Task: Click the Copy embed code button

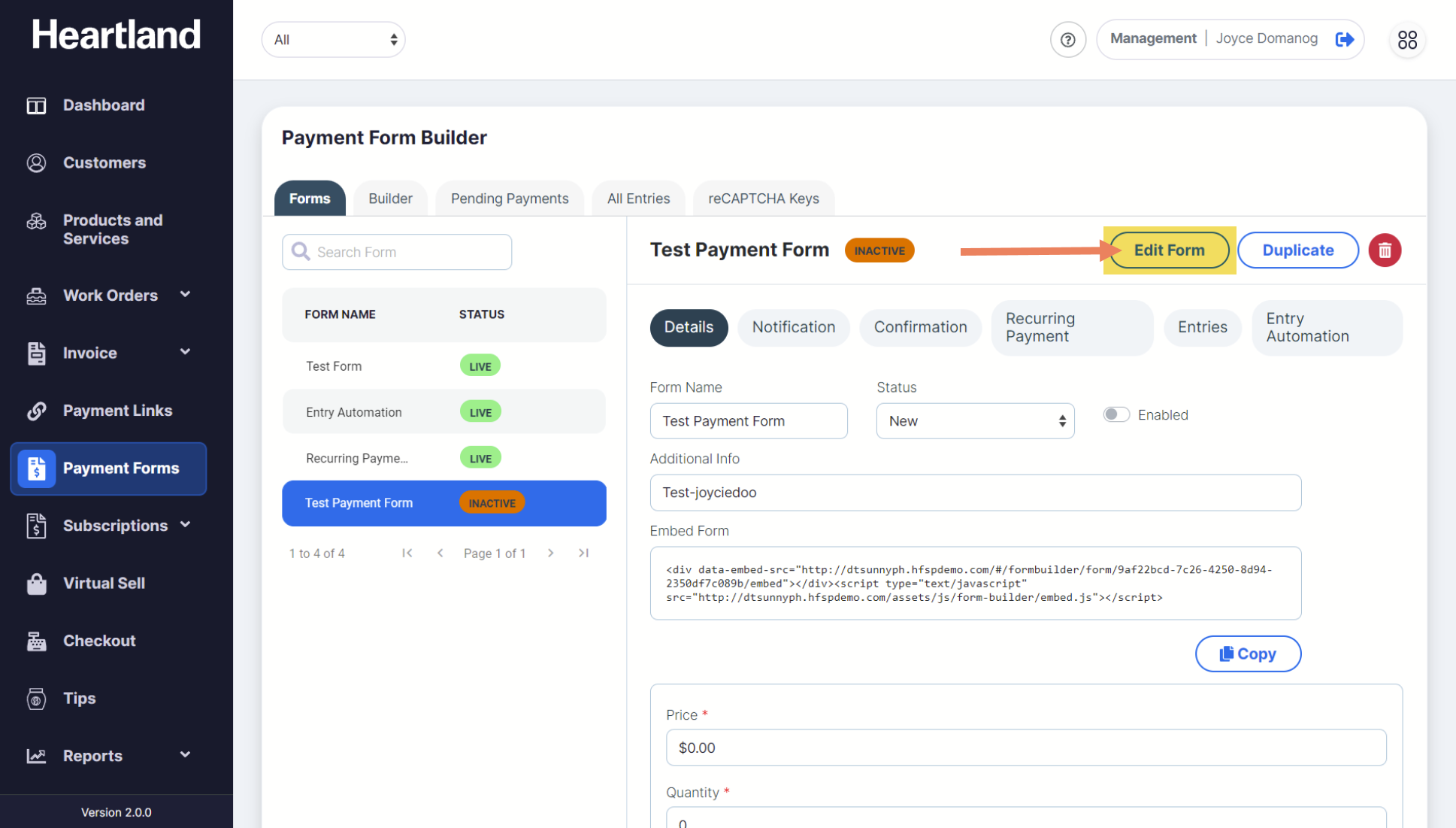Action: [x=1248, y=654]
